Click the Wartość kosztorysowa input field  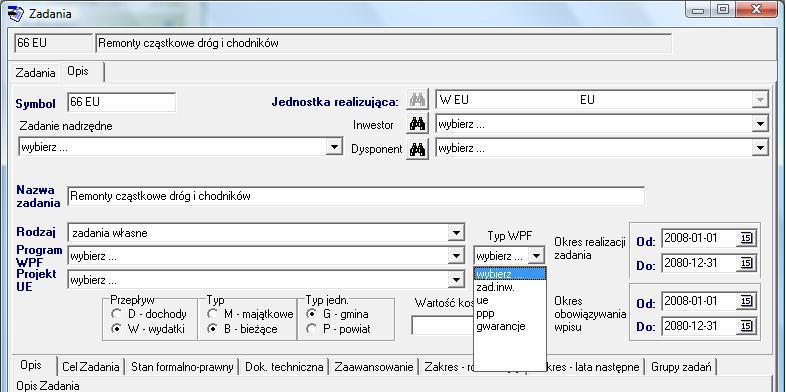pos(442,325)
